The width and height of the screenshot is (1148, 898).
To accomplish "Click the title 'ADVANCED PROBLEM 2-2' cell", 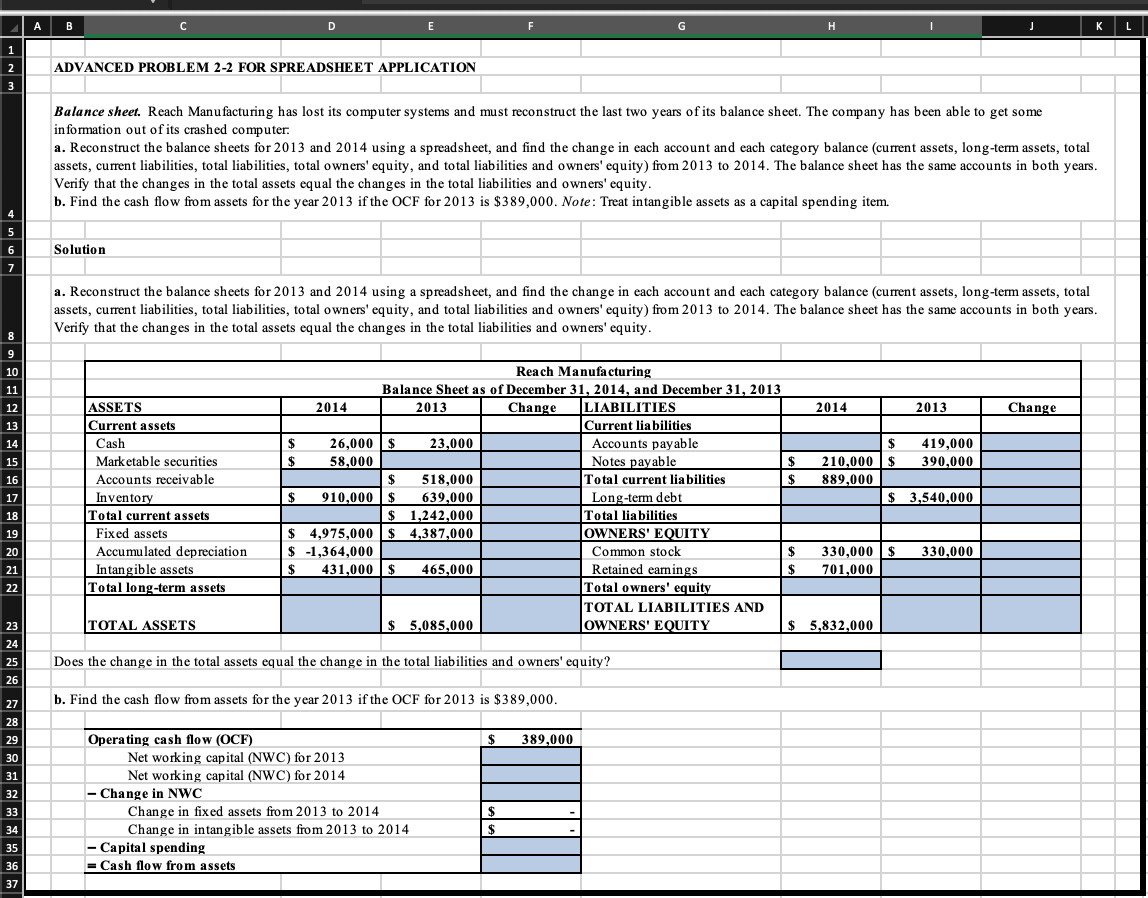I will coord(265,67).
